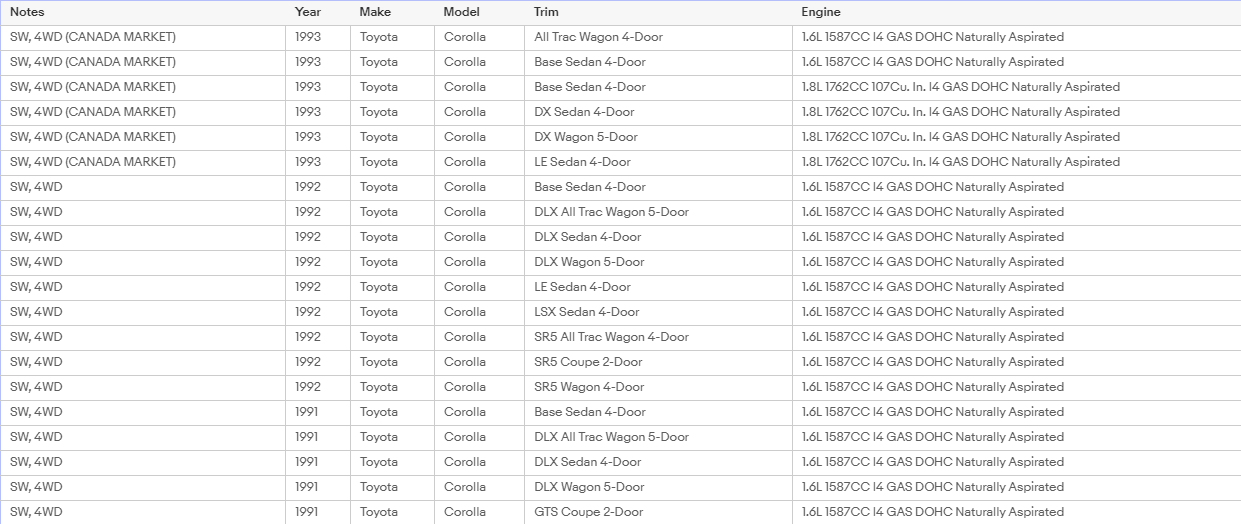
Task: Click the engine cell in the SR5 Wagon row
Action: pos(1016,387)
